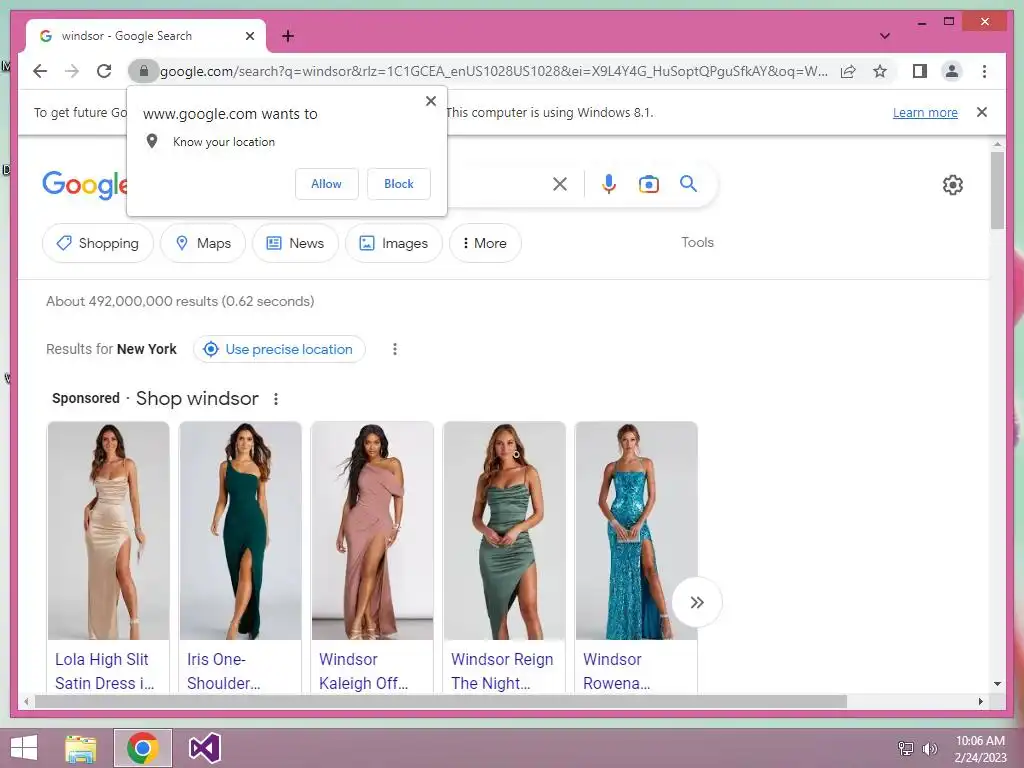View the Windsor Kaleigh dress image
Viewport: 1024px width, 768px height.
point(372,530)
